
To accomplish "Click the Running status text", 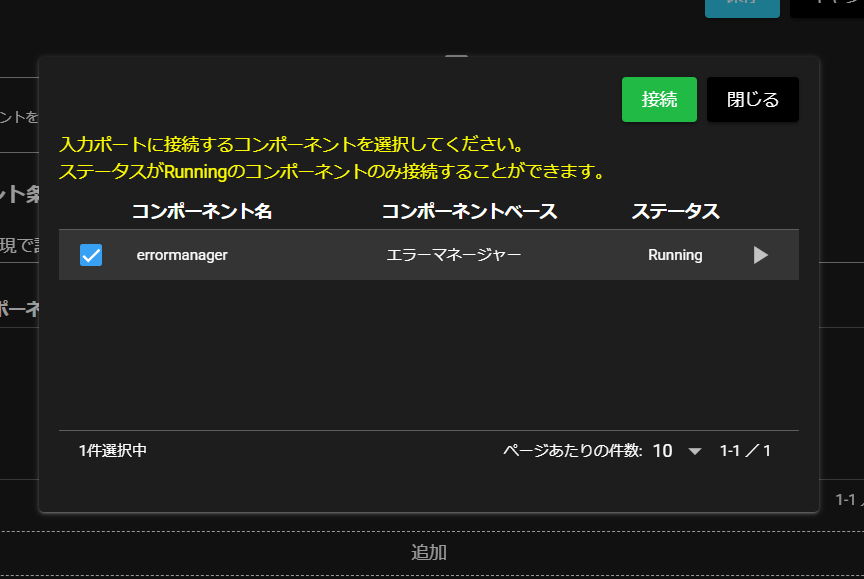I will tap(675, 255).
